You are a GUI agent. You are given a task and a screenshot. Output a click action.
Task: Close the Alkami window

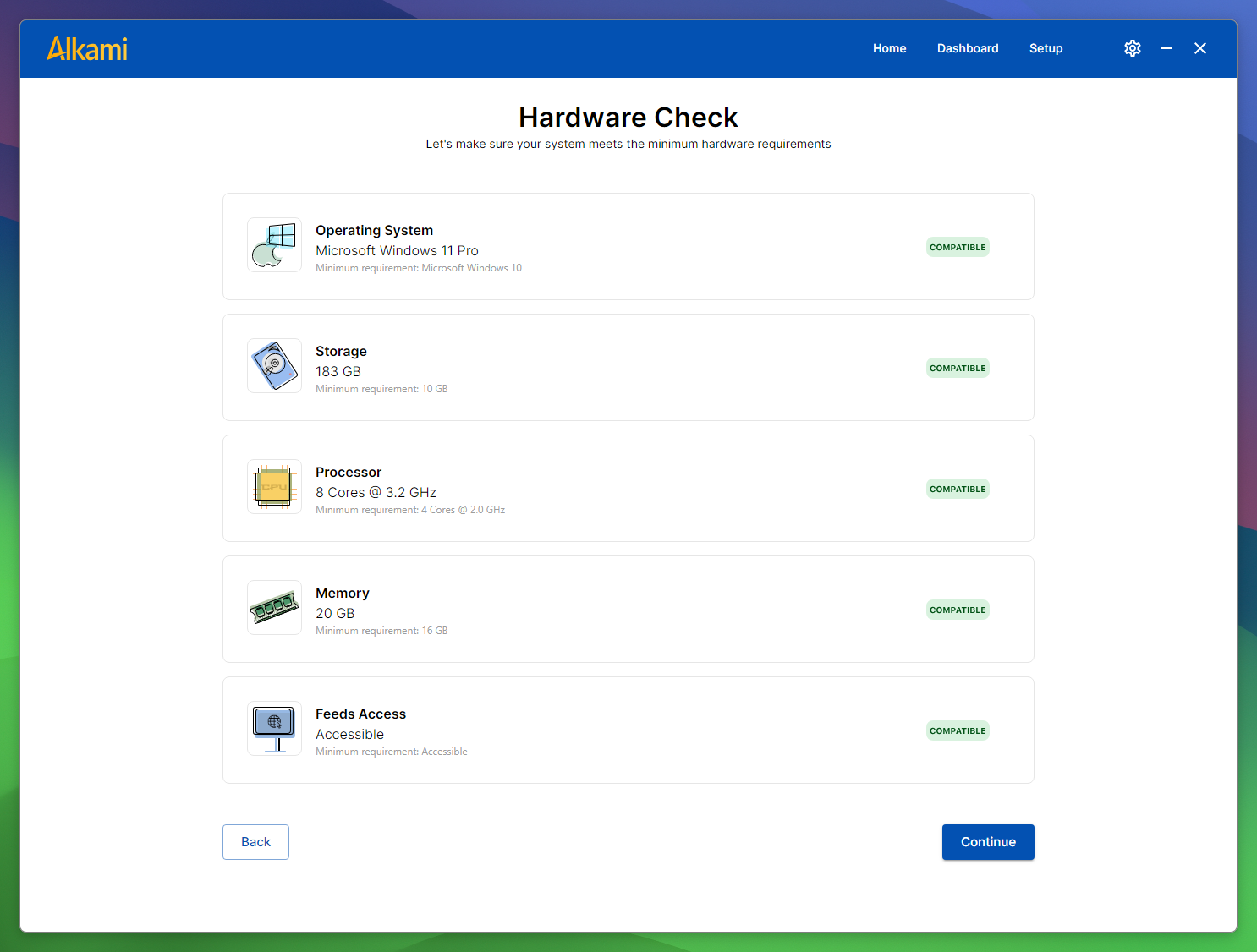tap(1200, 48)
